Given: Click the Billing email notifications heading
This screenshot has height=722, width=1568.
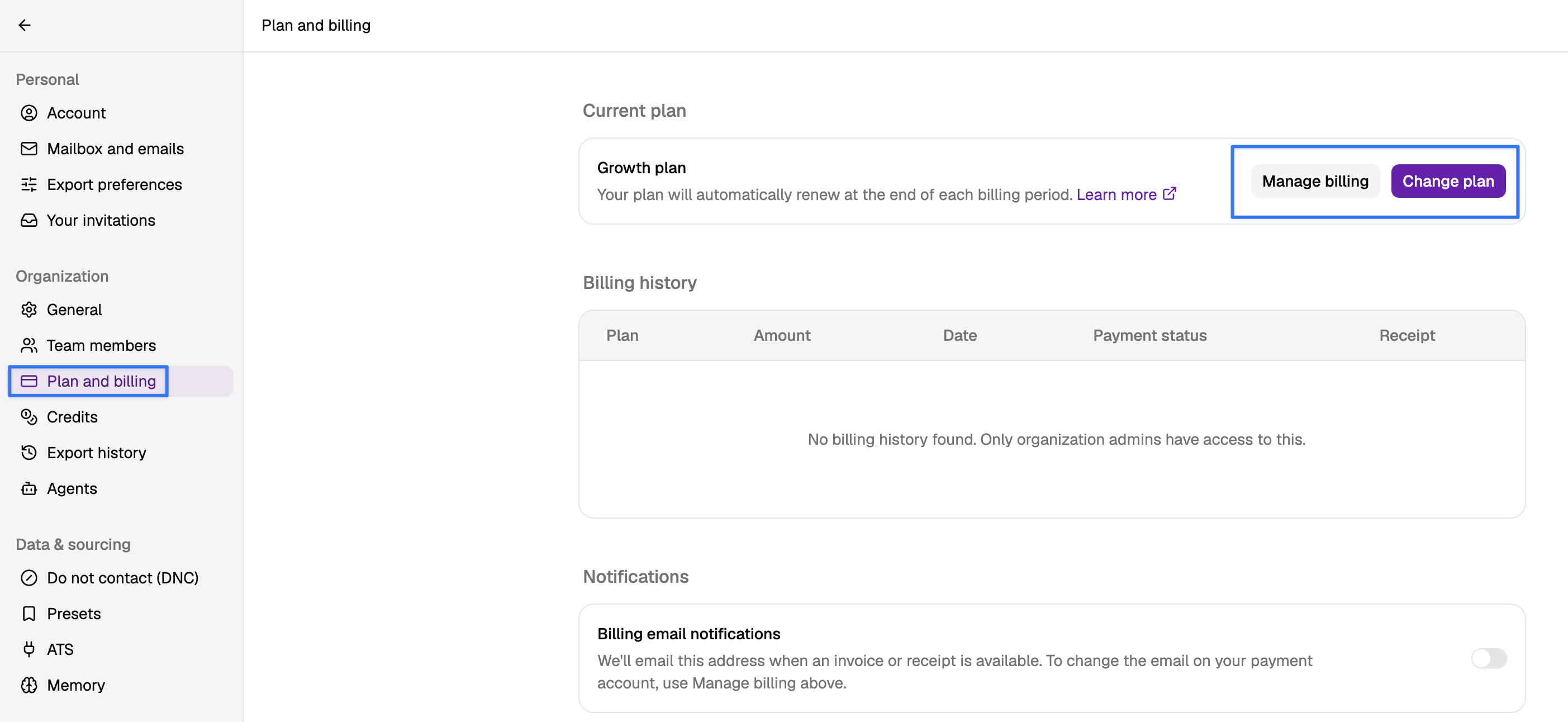Looking at the screenshot, I should (688, 634).
